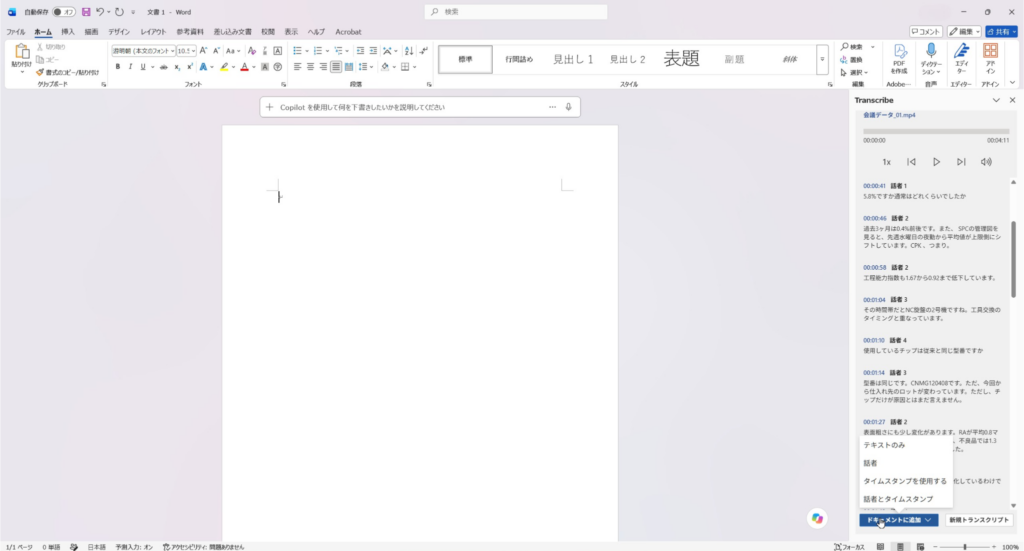Show paragraph marks with the pilcrow icon

click(423, 50)
